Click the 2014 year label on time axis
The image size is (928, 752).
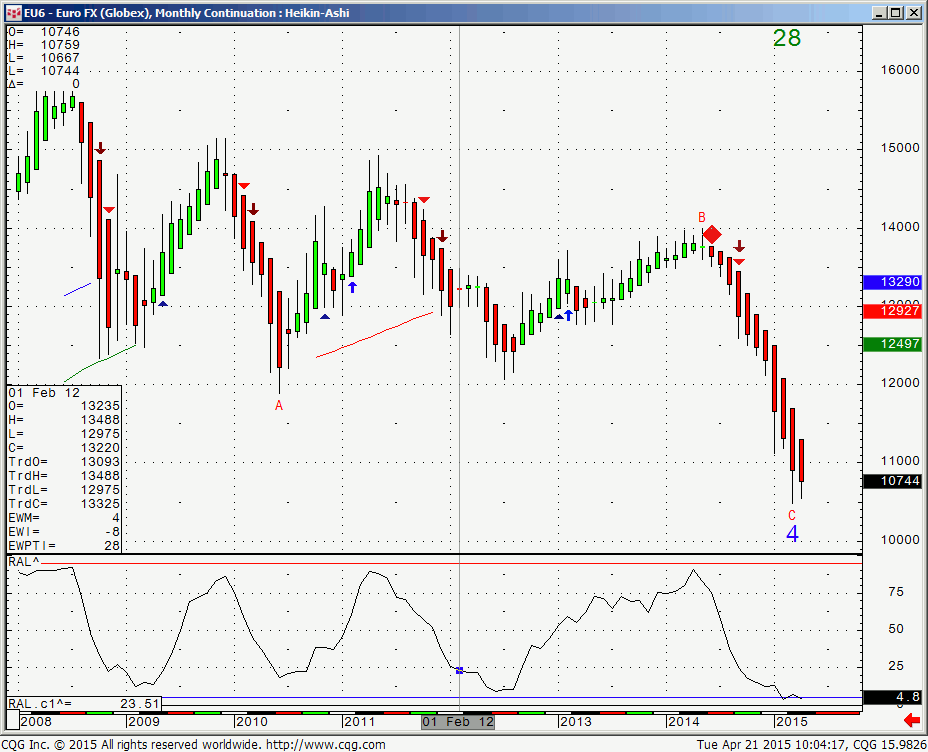tap(683, 722)
